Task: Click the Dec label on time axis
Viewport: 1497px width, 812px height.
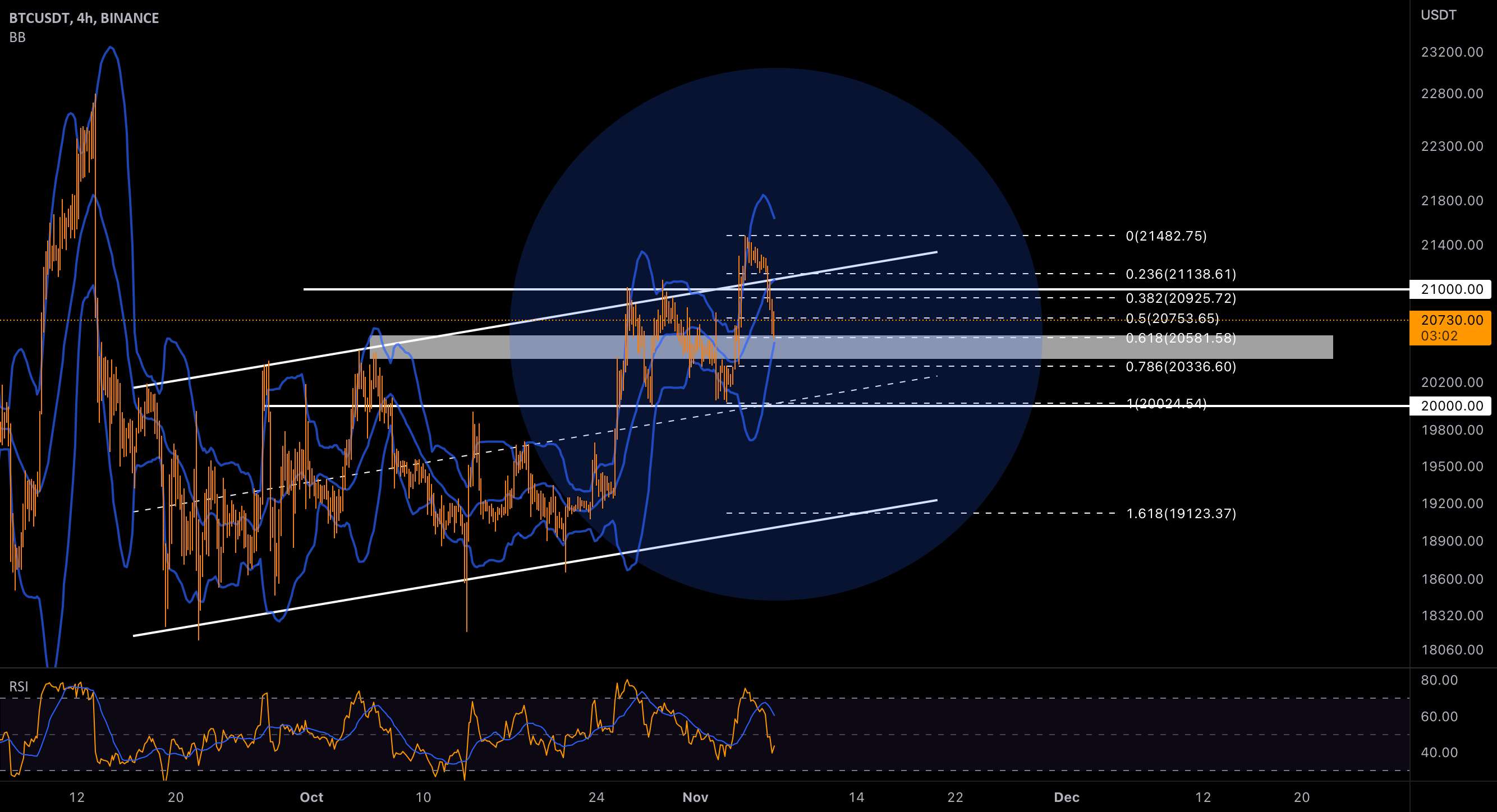Action: 1067,797
